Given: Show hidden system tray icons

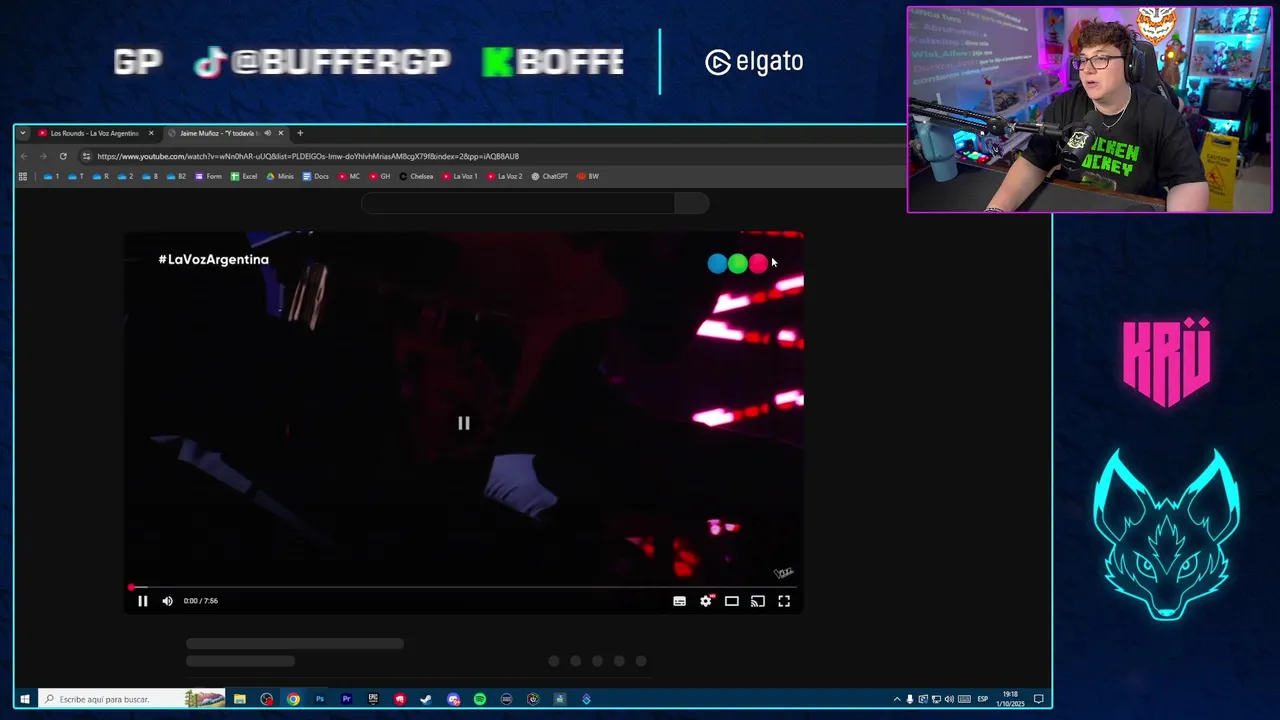Looking at the screenshot, I should (x=897, y=699).
